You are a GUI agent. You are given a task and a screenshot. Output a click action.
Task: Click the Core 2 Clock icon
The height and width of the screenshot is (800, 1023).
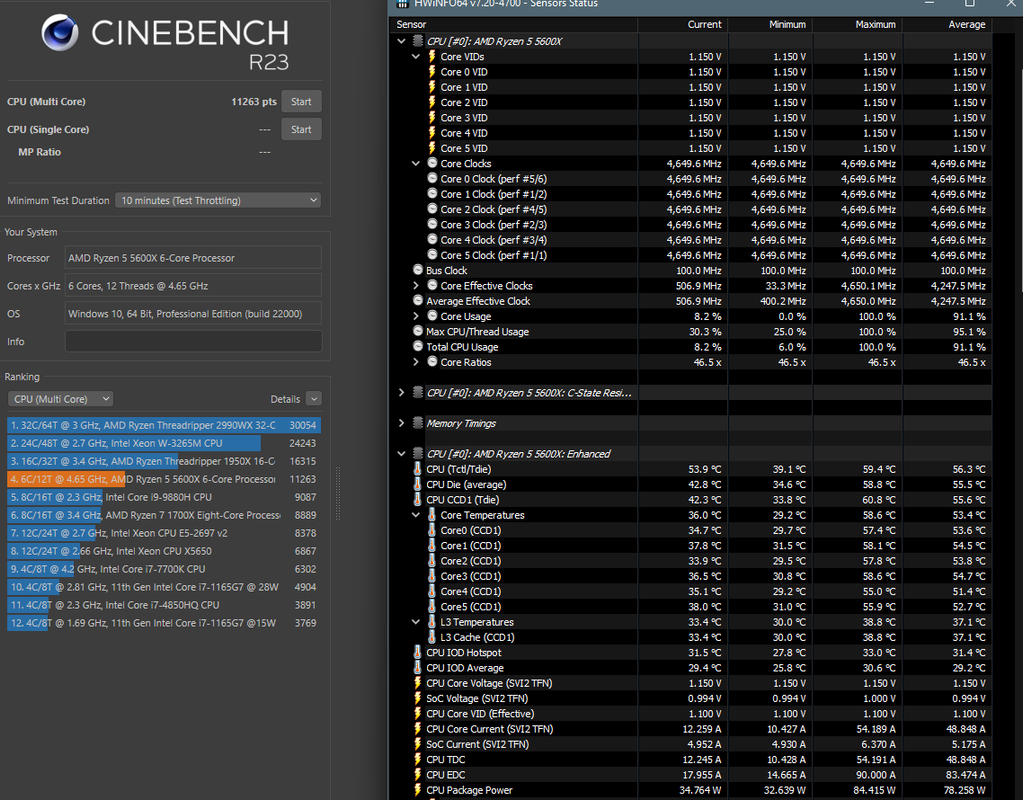[432, 209]
